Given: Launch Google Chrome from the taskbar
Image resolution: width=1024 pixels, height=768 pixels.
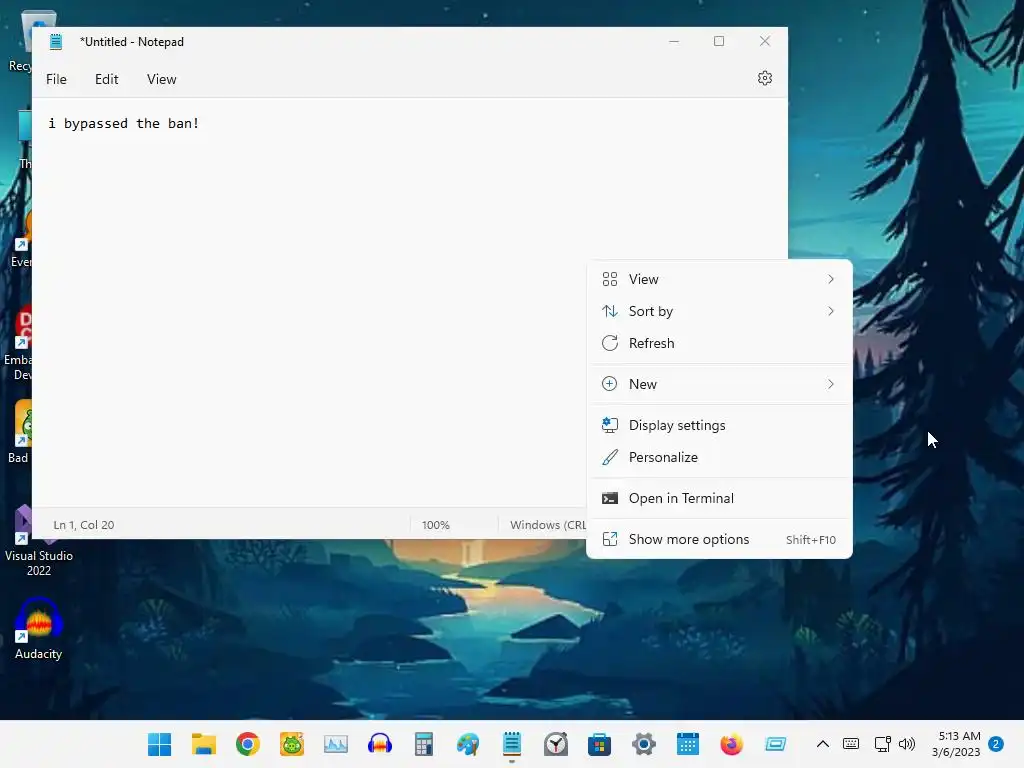Looking at the screenshot, I should click(248, 744).
